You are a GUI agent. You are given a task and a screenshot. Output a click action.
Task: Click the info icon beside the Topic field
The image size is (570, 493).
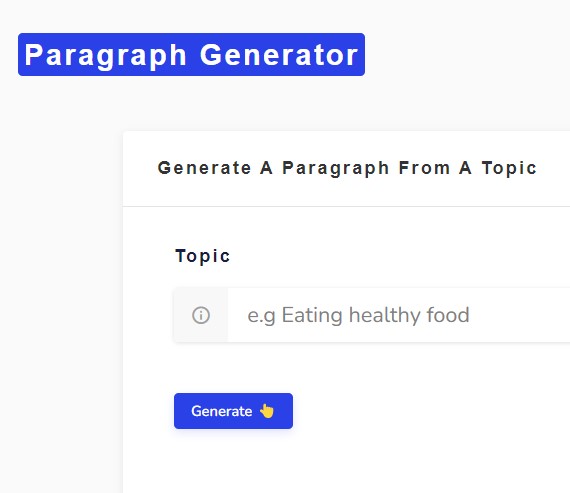tap(201, 315)
